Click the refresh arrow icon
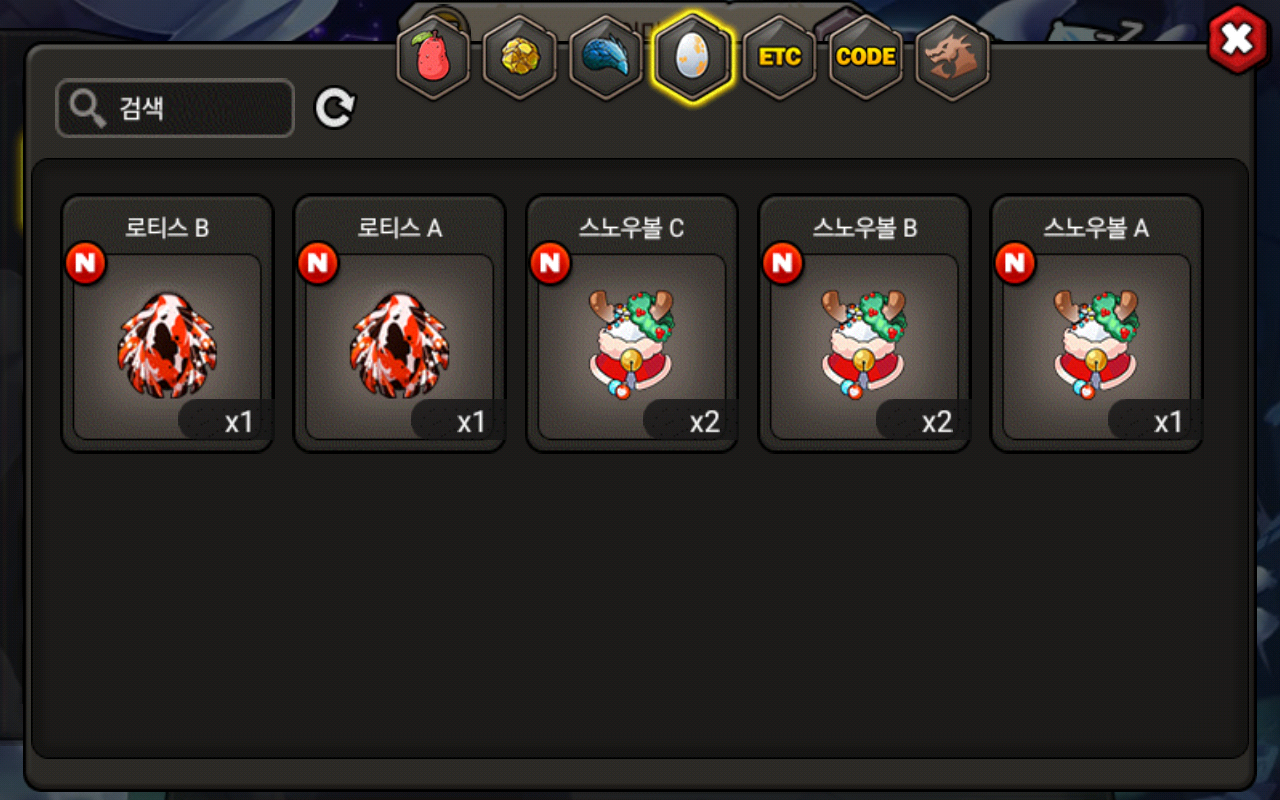 (x=335, y=108)
